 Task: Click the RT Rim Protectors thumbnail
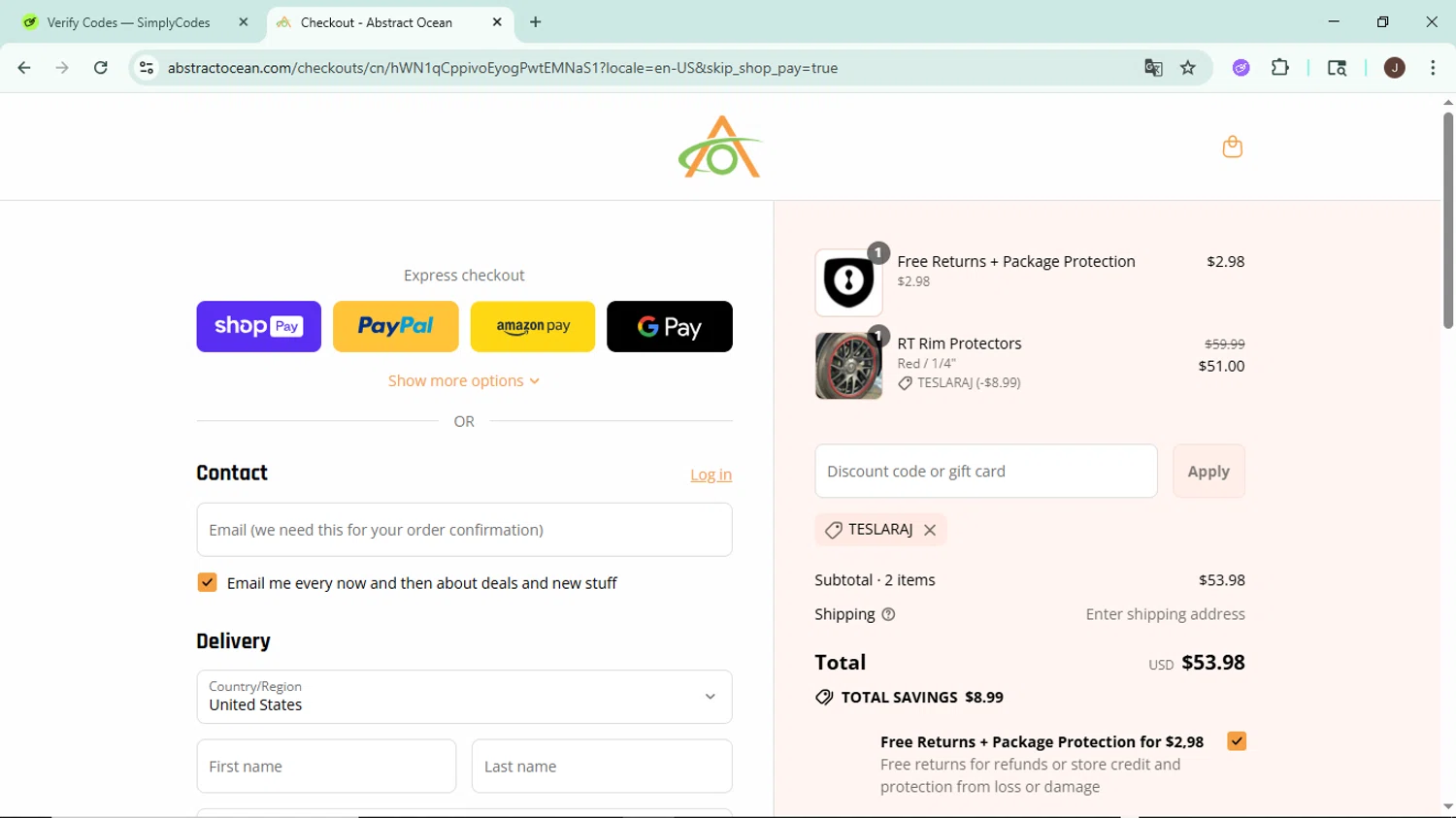click(848, 366)
